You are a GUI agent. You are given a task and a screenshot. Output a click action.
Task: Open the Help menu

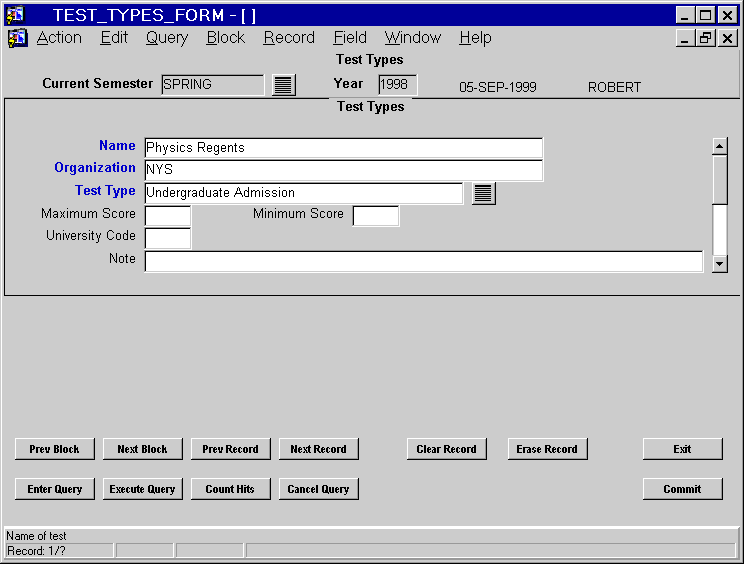point(475,37)
